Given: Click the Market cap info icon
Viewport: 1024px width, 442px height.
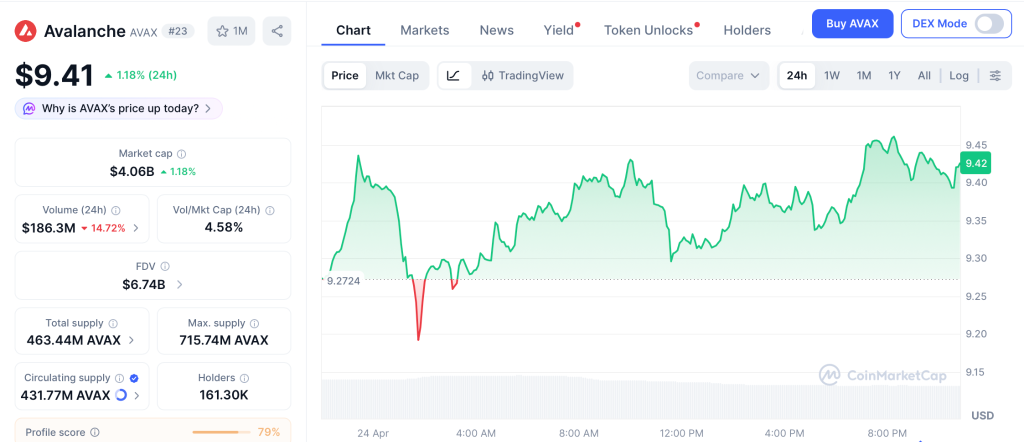Looking at the screenshot, I should point(181,154).
